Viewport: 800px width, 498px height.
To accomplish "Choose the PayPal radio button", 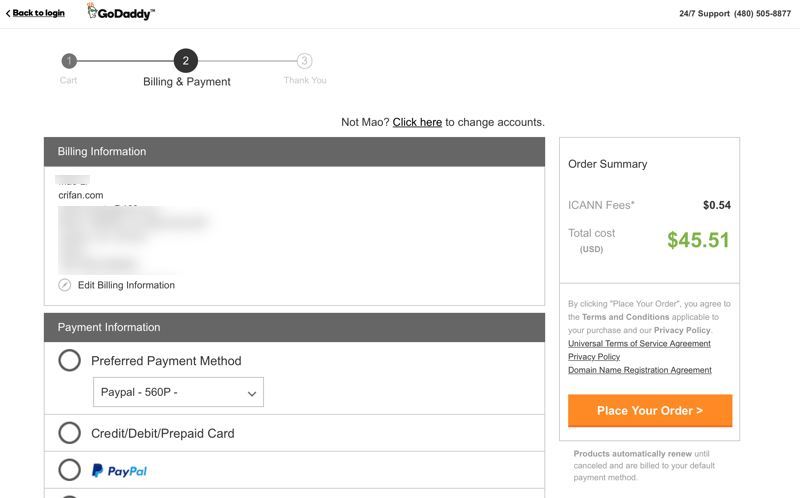I will click(69, 470).
